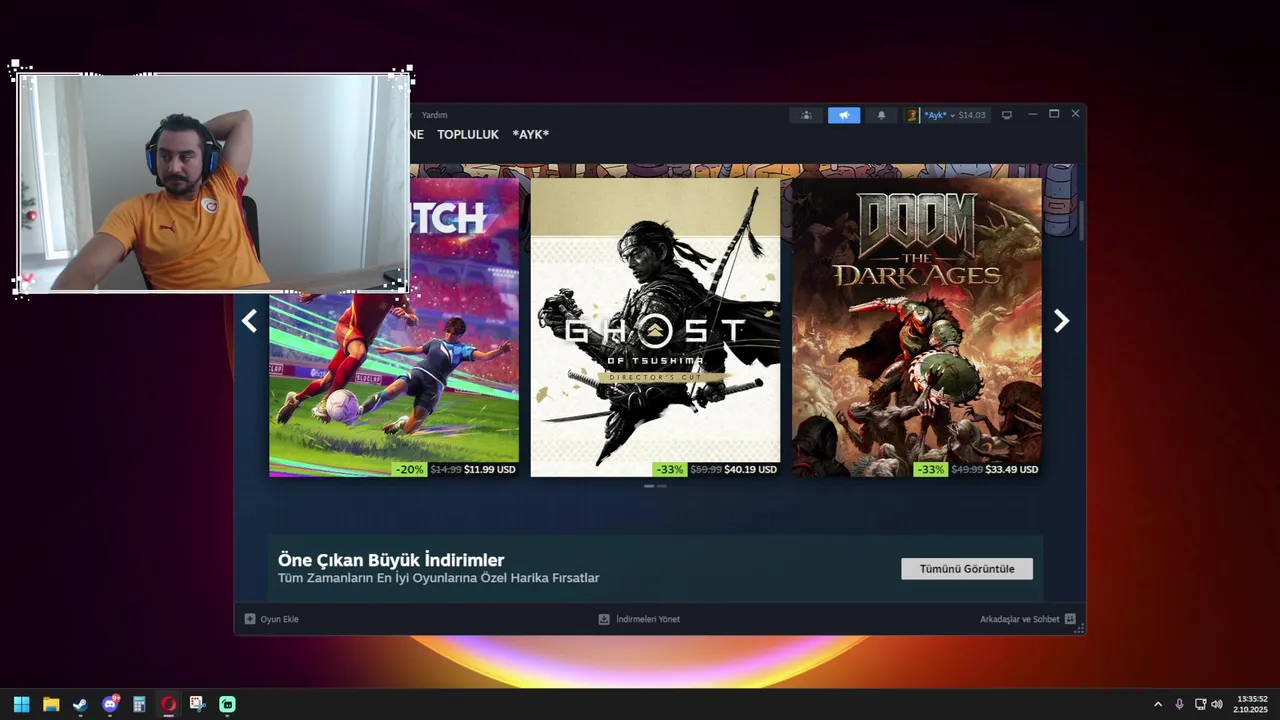
Task: Switch to Big Picture mode icon
Action: [1007, 115]
